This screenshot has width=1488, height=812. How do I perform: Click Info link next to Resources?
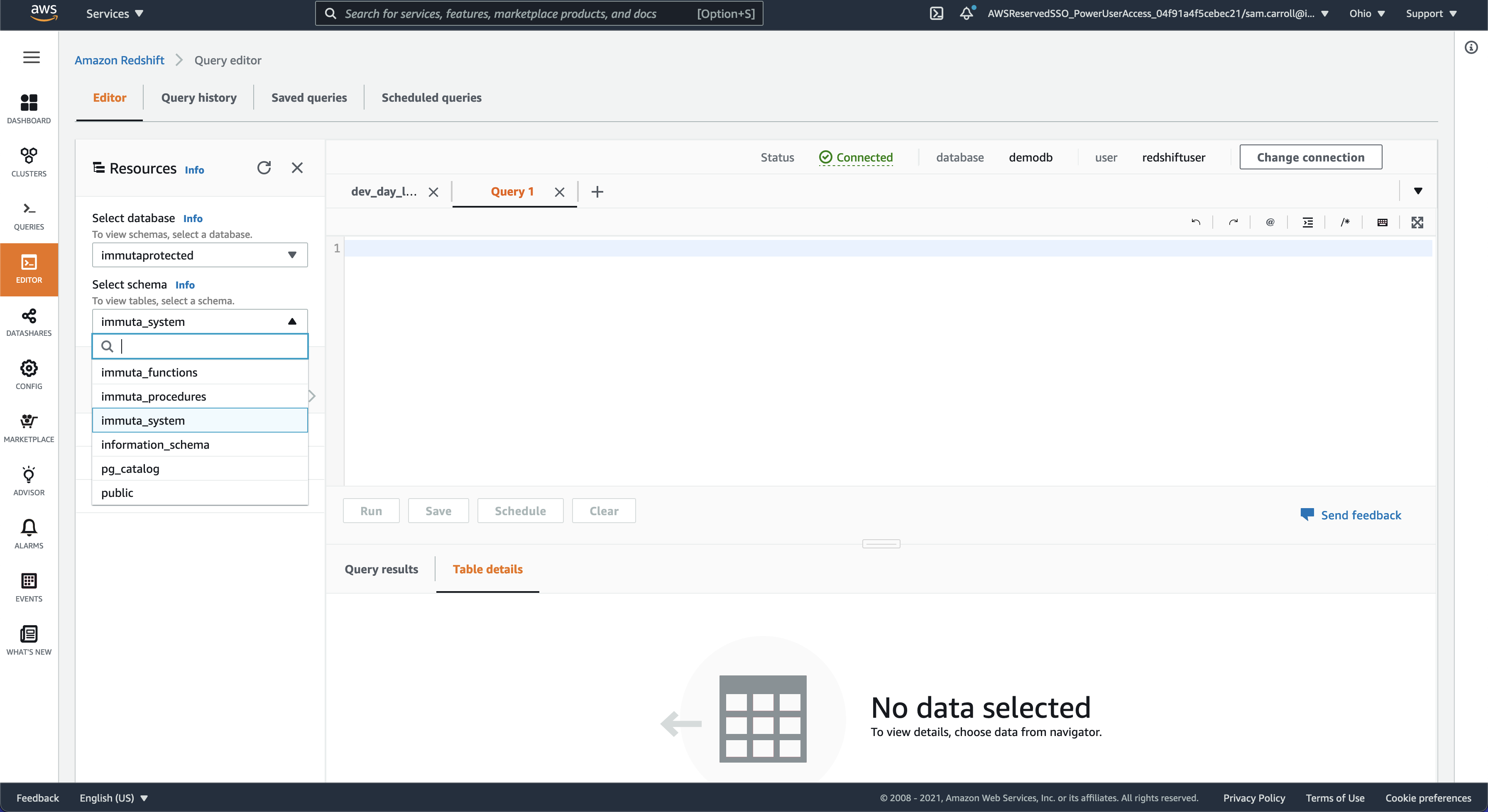(x=194, y=170)
